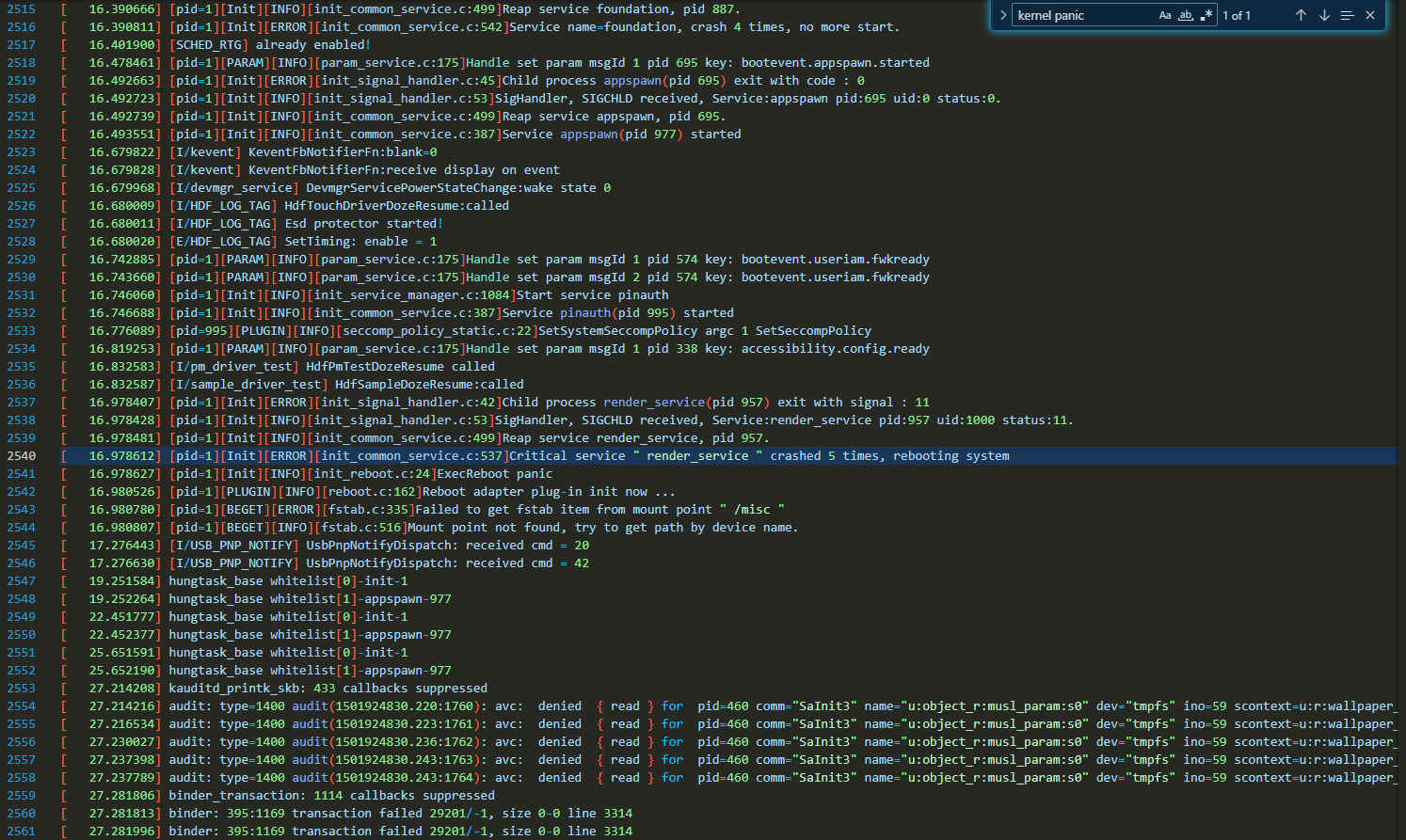Select line number 2540 in gutter

click(21, 455)
